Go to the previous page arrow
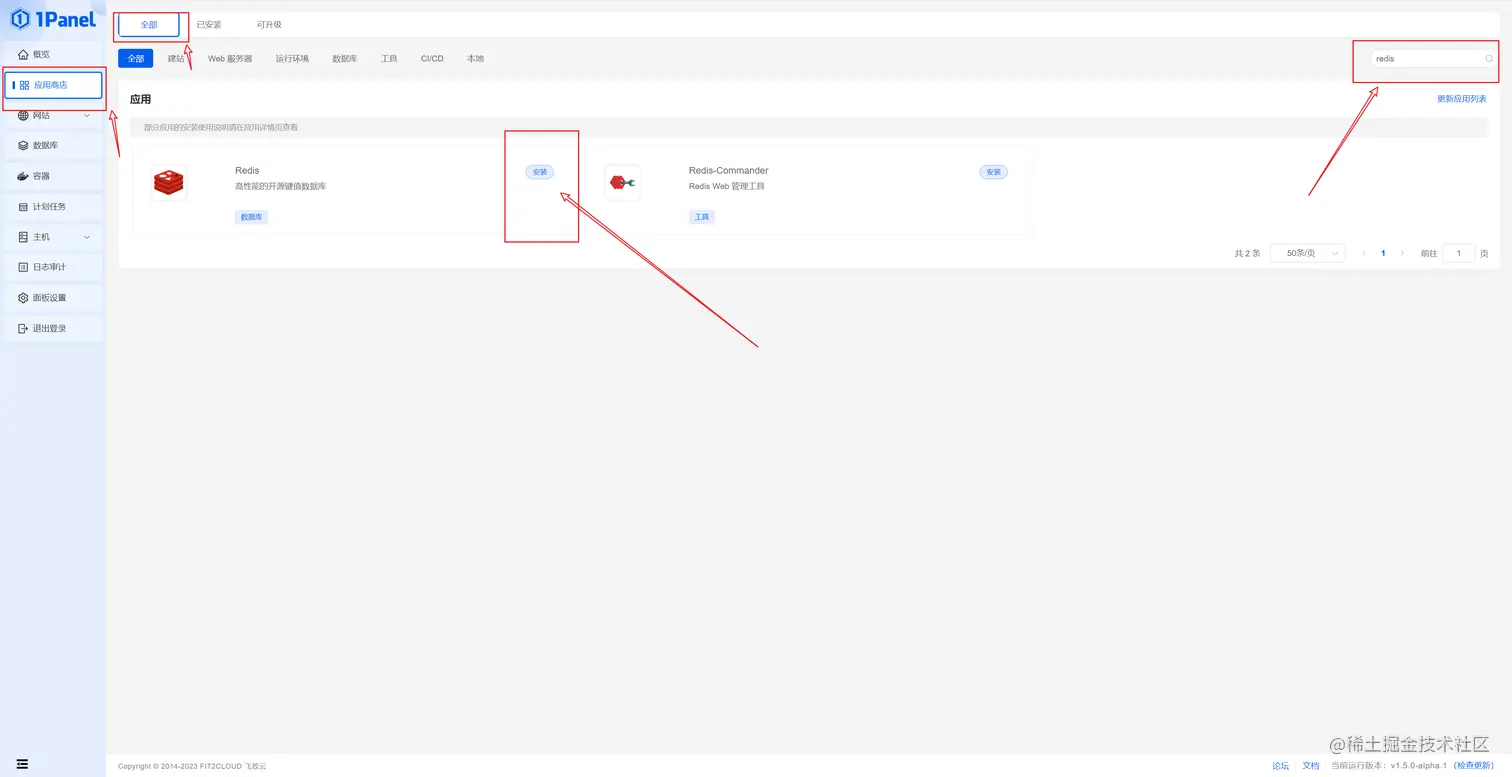 [1364, 254]
